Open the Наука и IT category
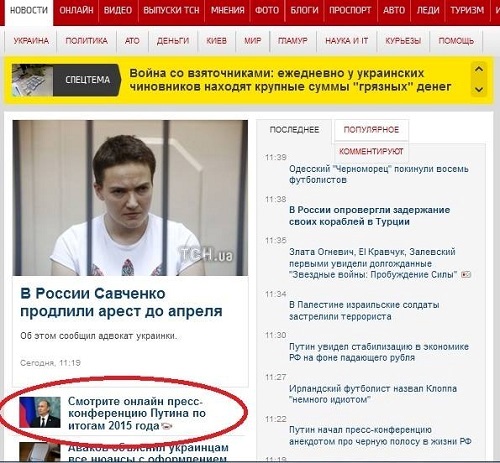Image resolution: width=500 pixels, height=463 pixels. click(x=346, y=41)
